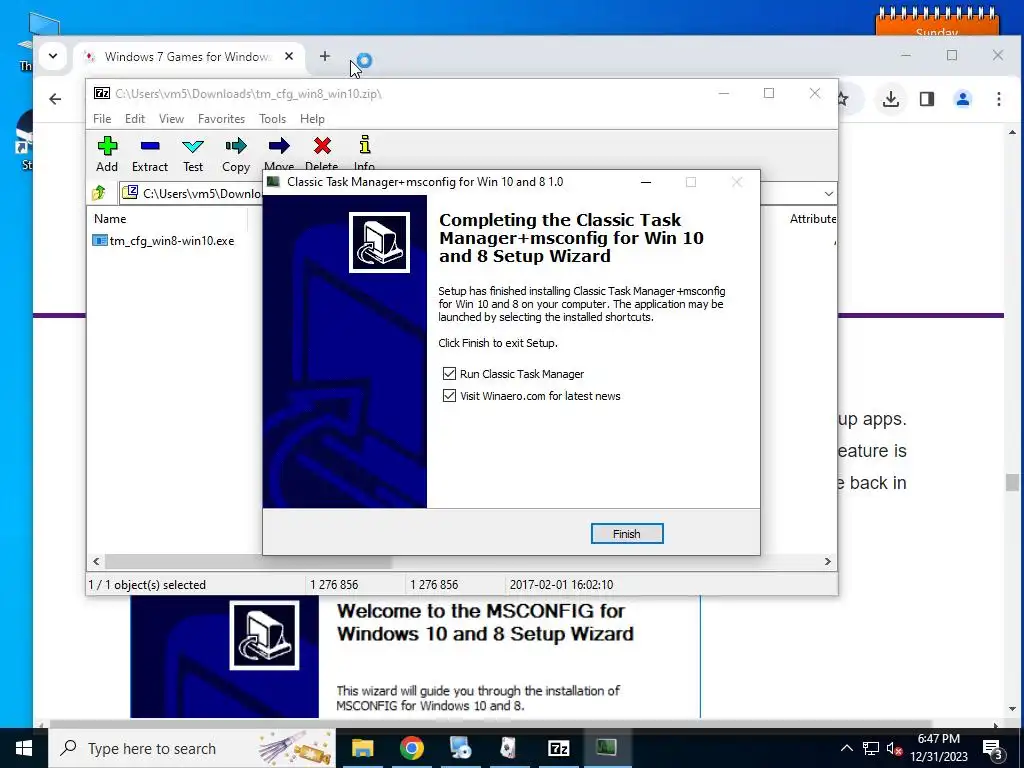This screenshot has width=1024, height=768.
Task: Open the Favorites menu in 7-Zip
Action: (x=221, y=119)
